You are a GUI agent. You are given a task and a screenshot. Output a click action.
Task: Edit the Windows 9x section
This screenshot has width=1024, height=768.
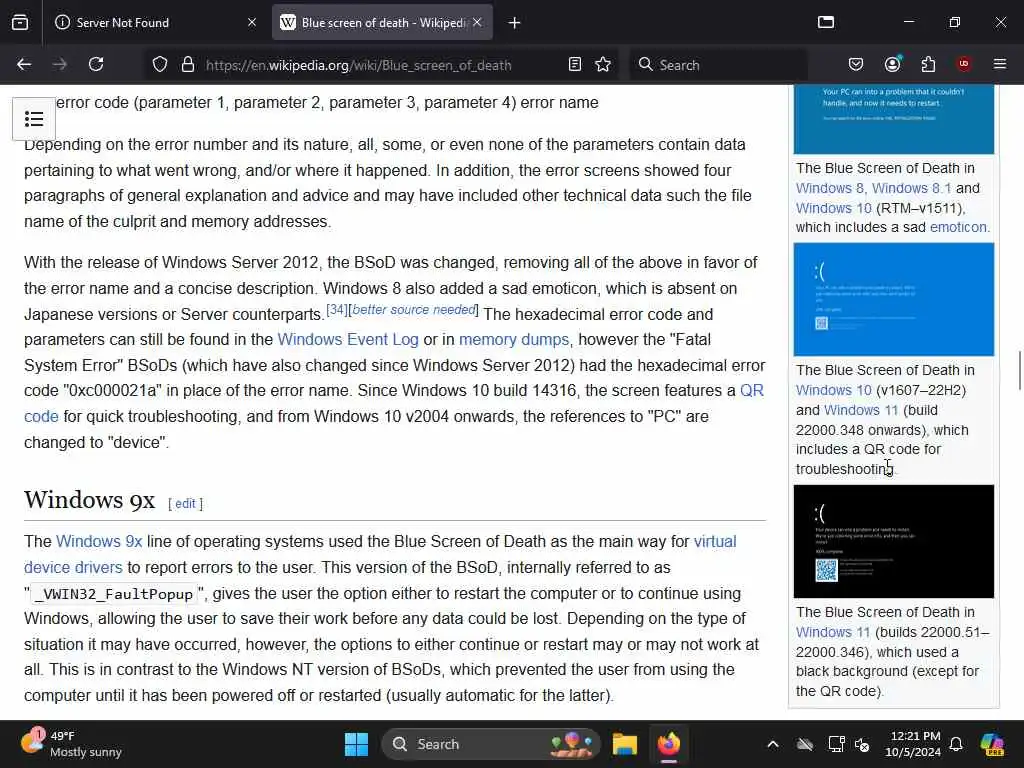pos(185,504)
